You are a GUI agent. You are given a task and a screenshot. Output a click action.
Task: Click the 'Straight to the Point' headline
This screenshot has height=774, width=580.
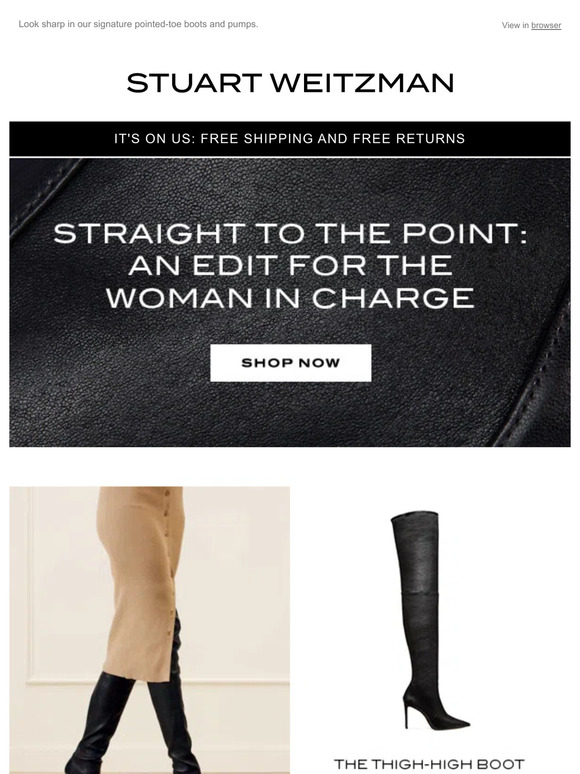290,233
